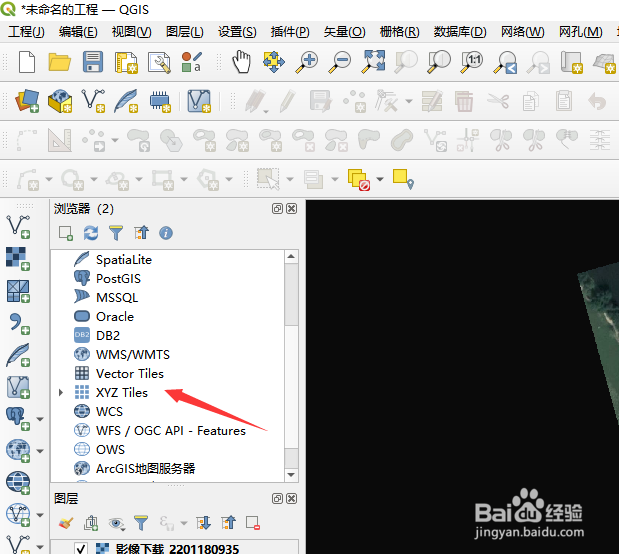Select WFS / OGC API - Features item
This screenshot has width=619, height=554.
[171, 431]
